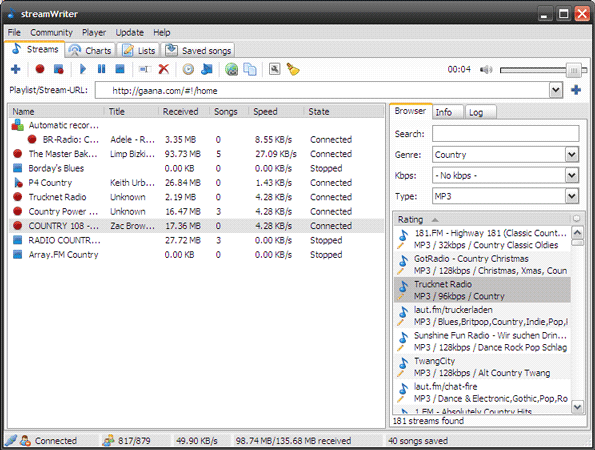Click the broom cleanup toolbar icon
This screenshot has width=595, height=450.
(293, 69)
